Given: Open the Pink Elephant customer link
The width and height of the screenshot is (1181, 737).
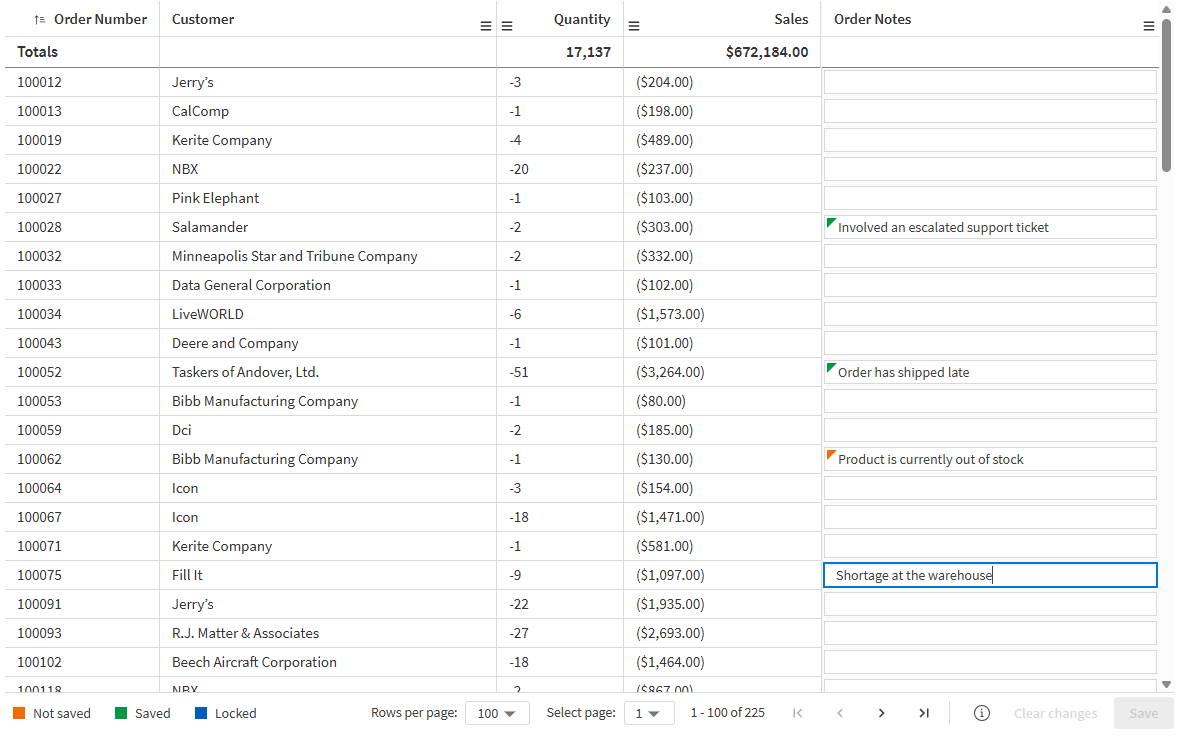Looking at the screenshot, I should [x=215, y=198].
